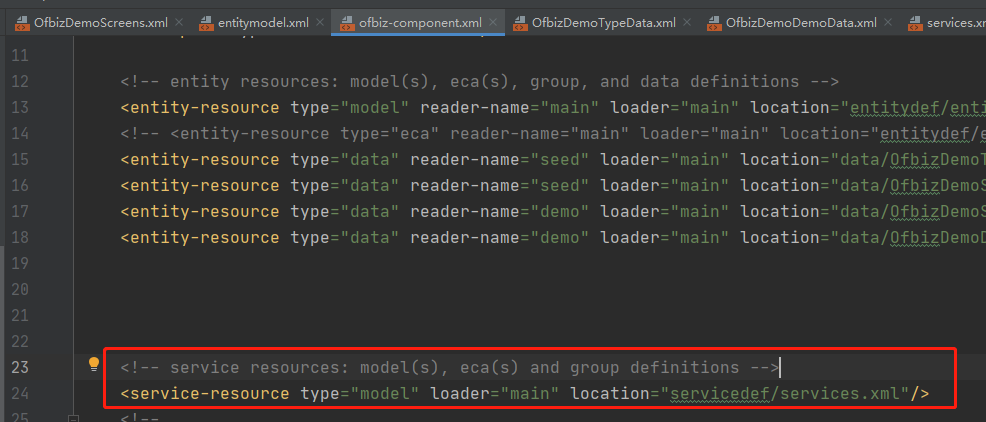Close the OfbizDemoScreens.xml tab
The height and width of the screenshot is (422, 986).
178,22
